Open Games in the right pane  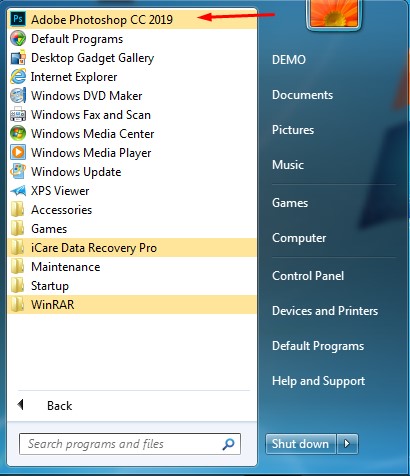pos(290,203)
